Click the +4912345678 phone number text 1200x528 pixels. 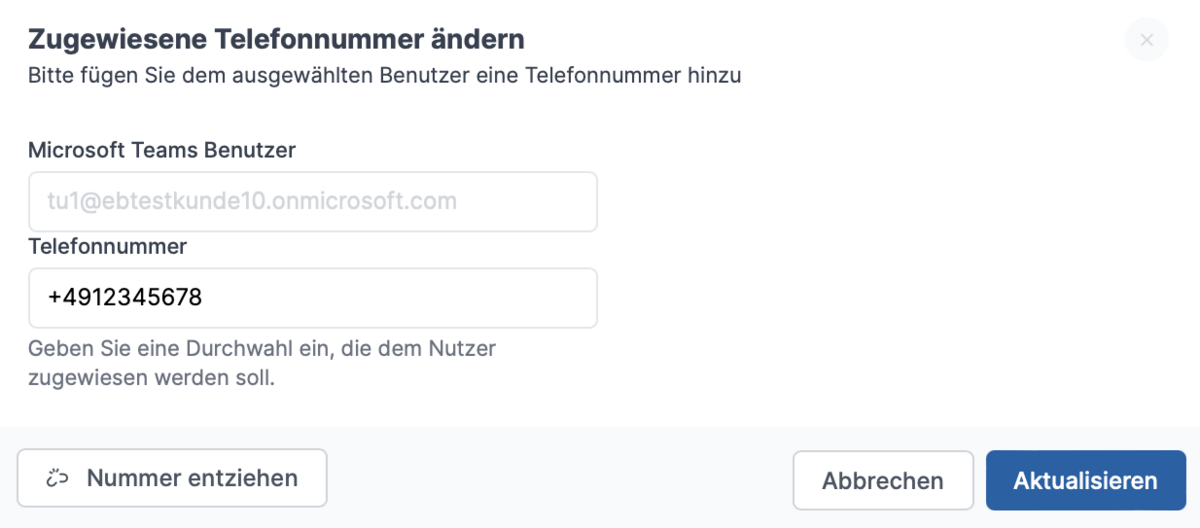pos(125,298)
